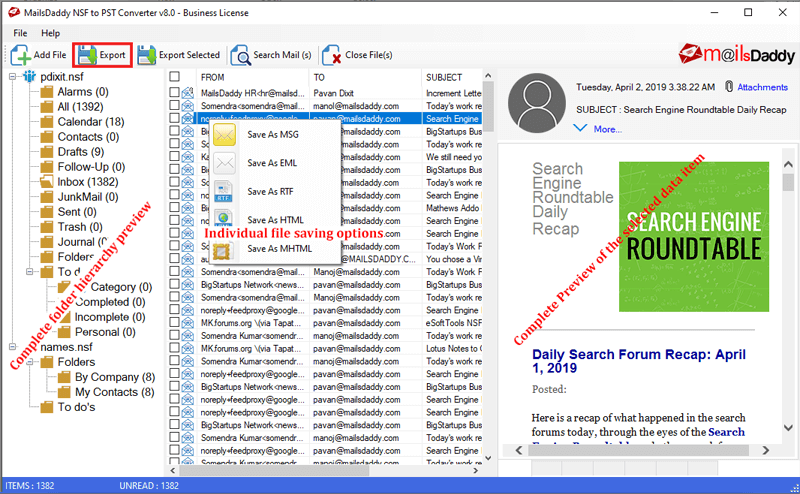Choose Save As MSG from context menu
800x494 pixels.
tap(273, 135)
